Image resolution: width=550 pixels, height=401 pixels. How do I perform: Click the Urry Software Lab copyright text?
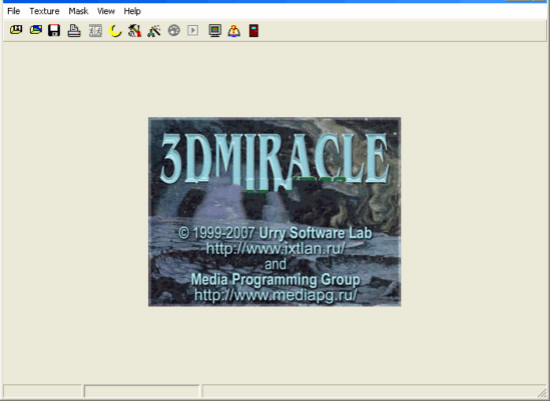point(275,233)
